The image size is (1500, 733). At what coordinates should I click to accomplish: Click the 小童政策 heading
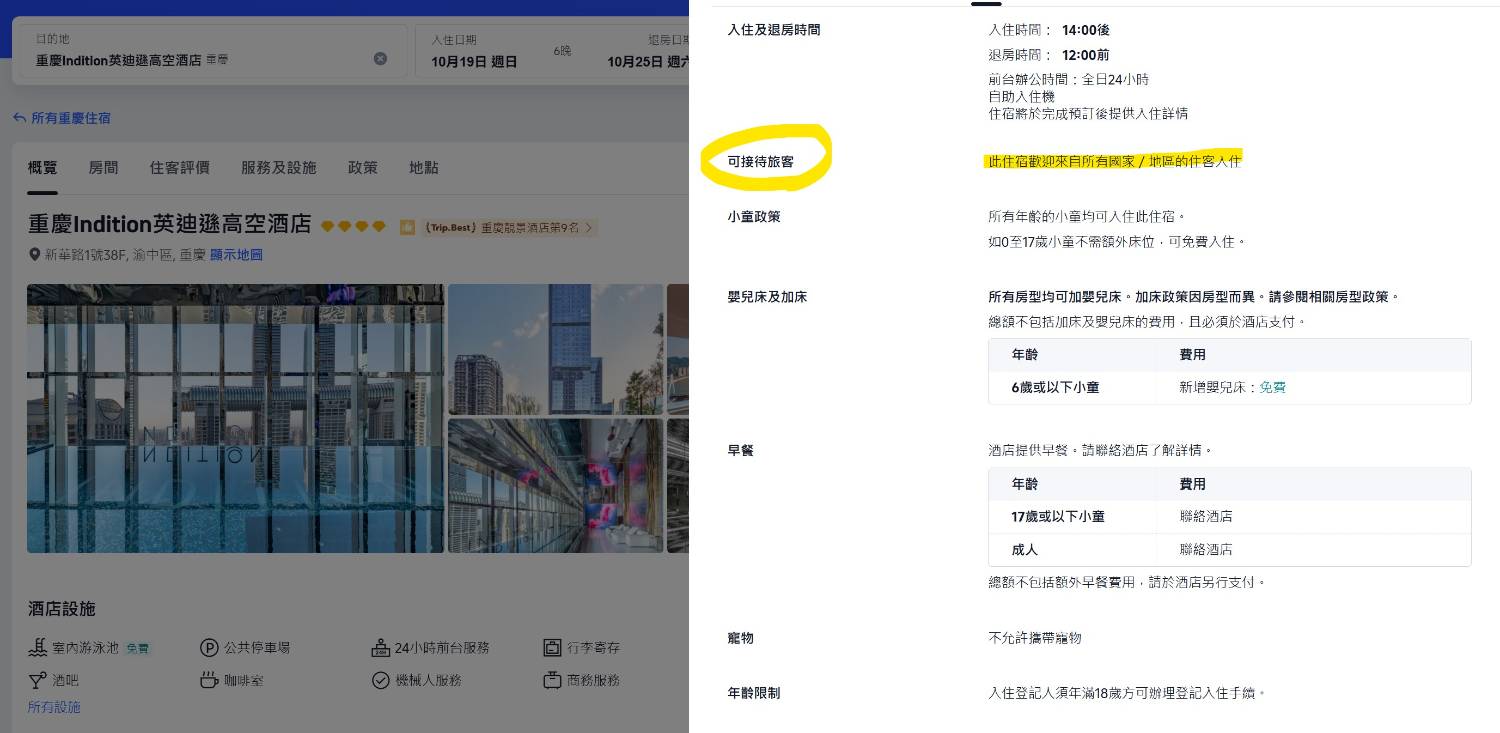tap(754, 217)
